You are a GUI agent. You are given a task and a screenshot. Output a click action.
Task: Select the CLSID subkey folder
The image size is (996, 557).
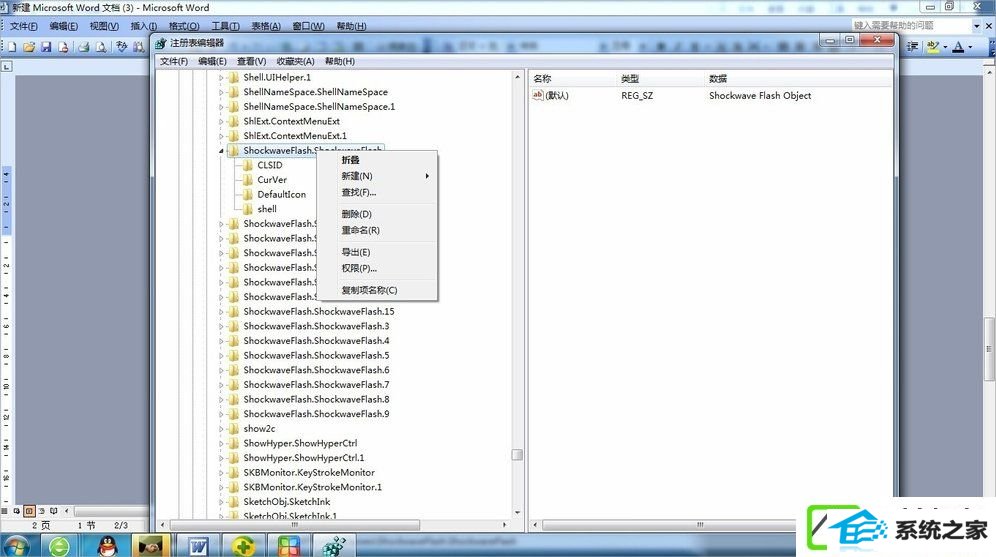click(x=262, y=165)
